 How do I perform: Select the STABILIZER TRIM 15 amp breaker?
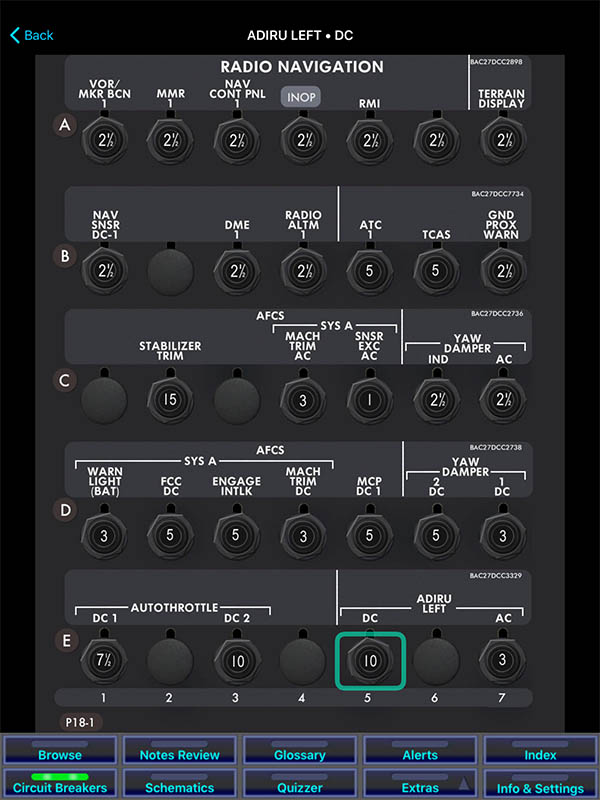pyautogui.click(x=169, y=397)
